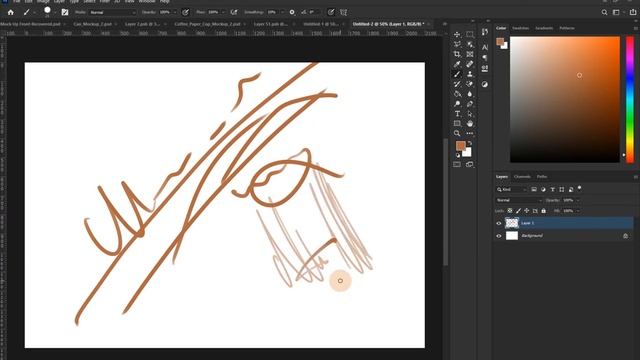Screen dimensions: 640x360
Task: Select the Clone Stamp tool
Action: [x=470, y=74]
